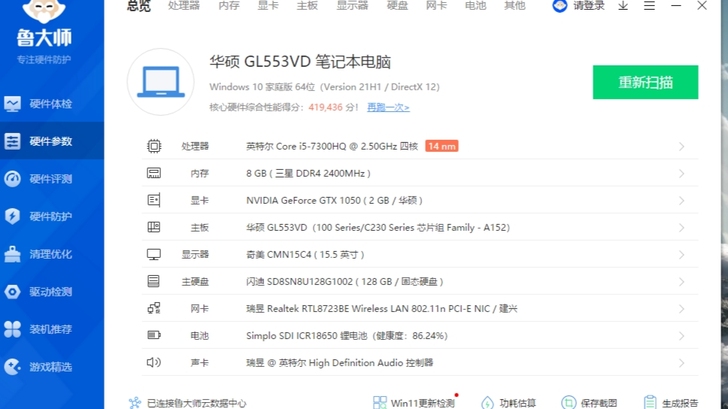
Task: Select 硬件评测 in the sidebar
Action: point(50,179)
